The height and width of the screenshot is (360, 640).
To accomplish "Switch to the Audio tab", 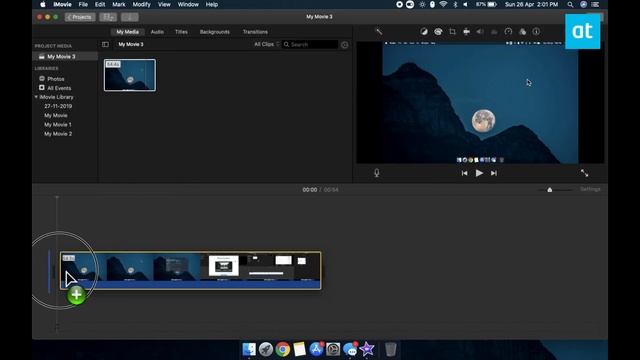I will pyautogui.click(x=157, y=32).
